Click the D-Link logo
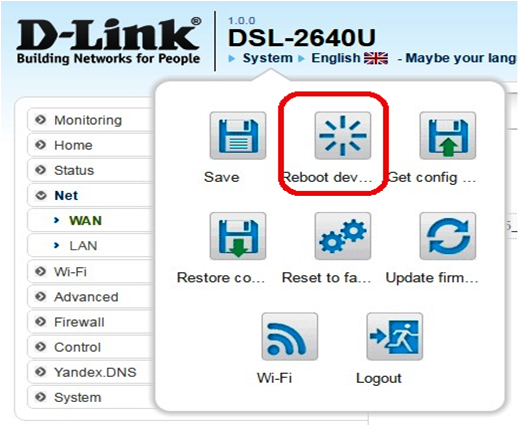 (x=109, y=41)
